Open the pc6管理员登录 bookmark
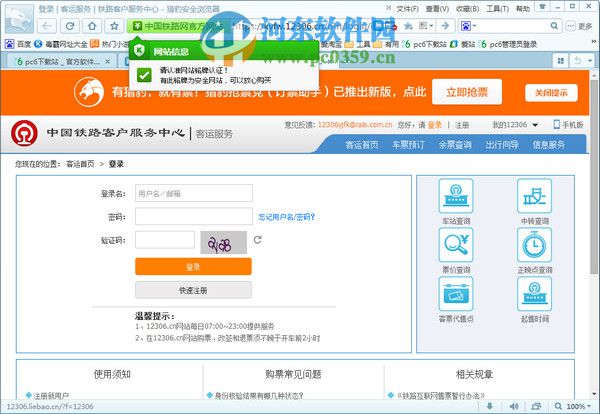 coord(509,44)
